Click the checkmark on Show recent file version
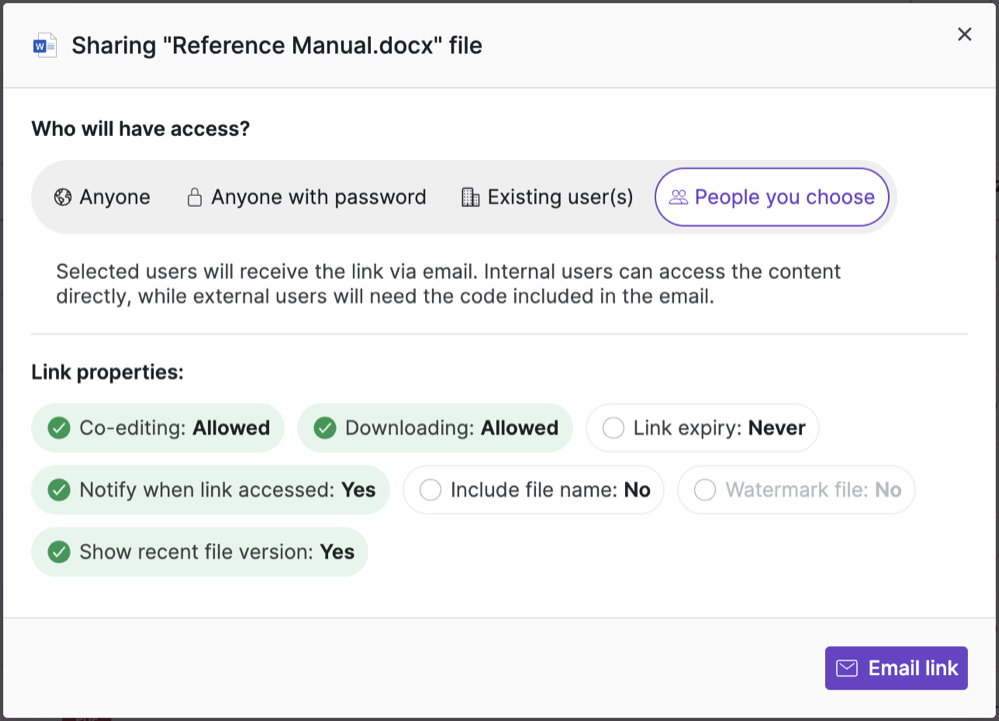The height and width of the screenshot is (721, 999). tap(58, 551)
